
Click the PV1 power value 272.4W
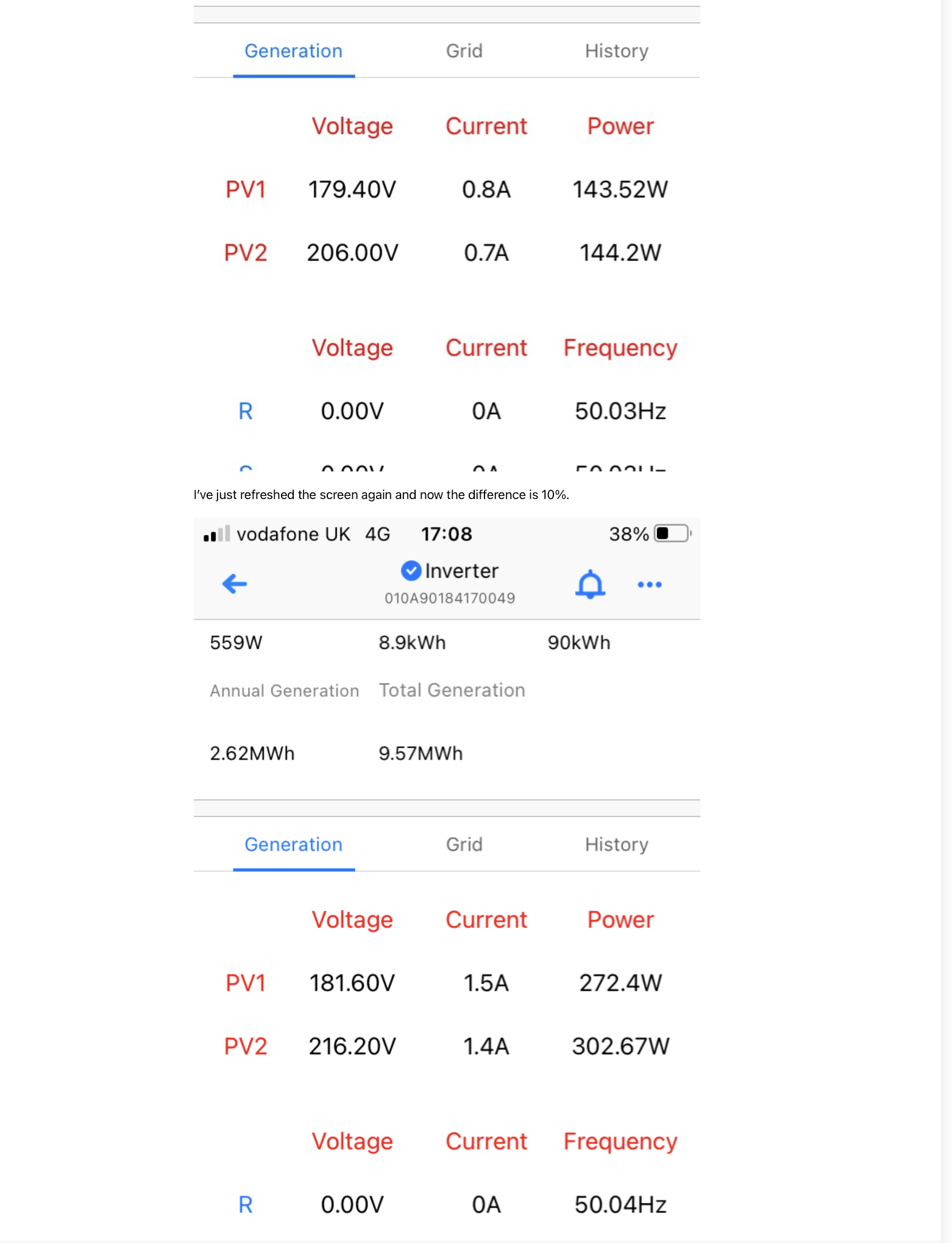[620, 983]
